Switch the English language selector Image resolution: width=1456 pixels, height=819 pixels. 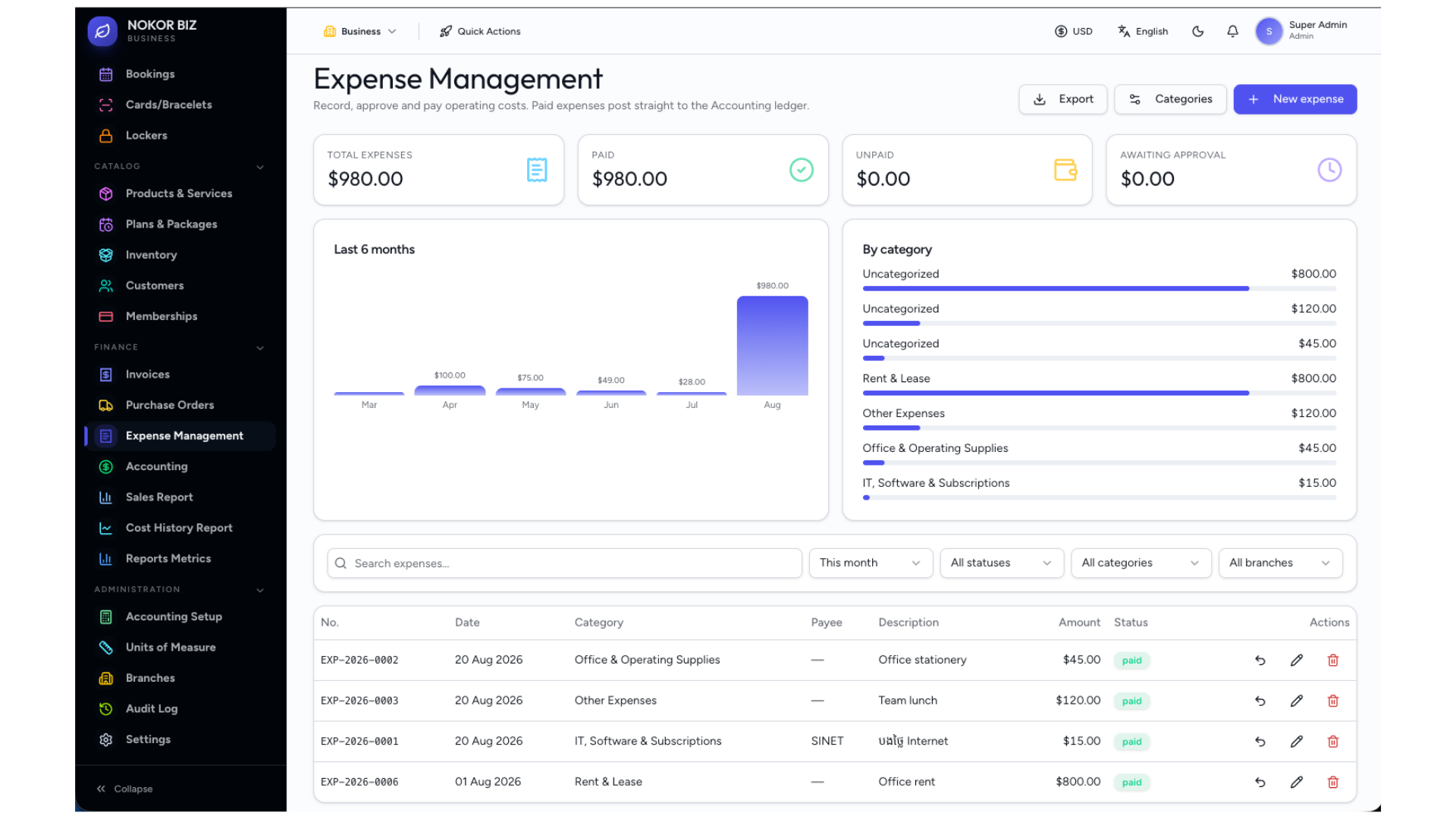pos(1143,32)
